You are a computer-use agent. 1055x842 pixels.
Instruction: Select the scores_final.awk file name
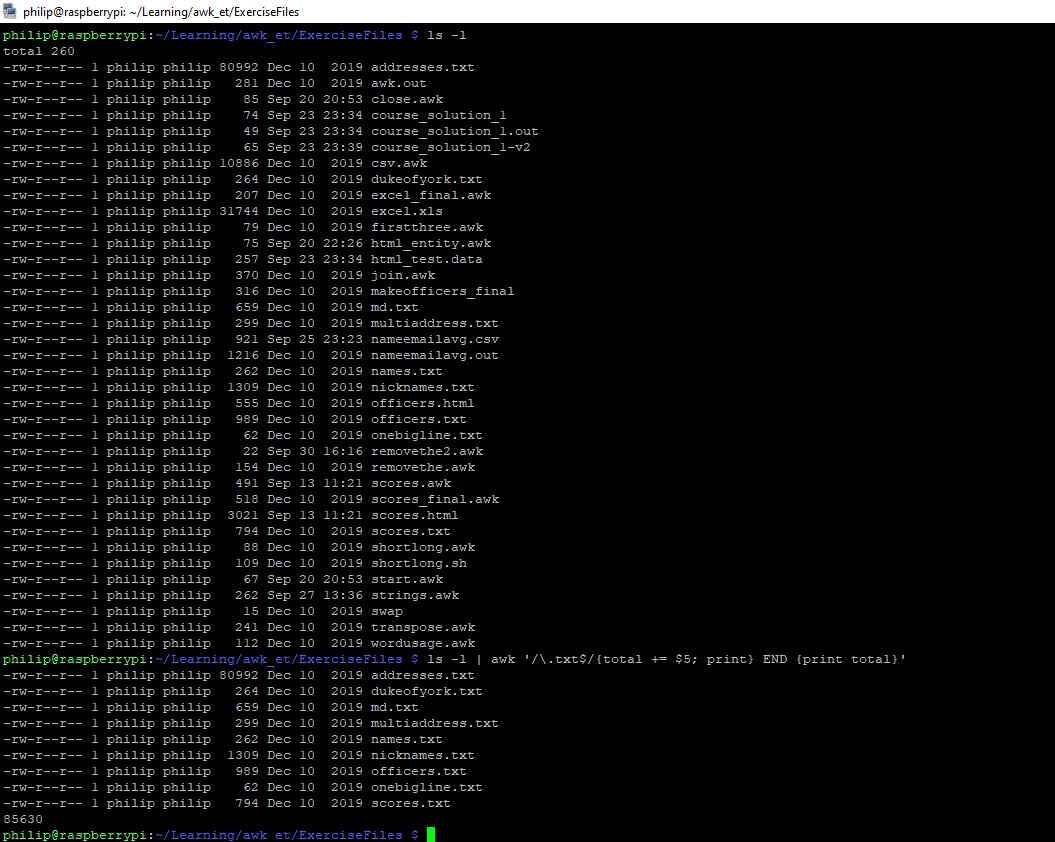435,499
